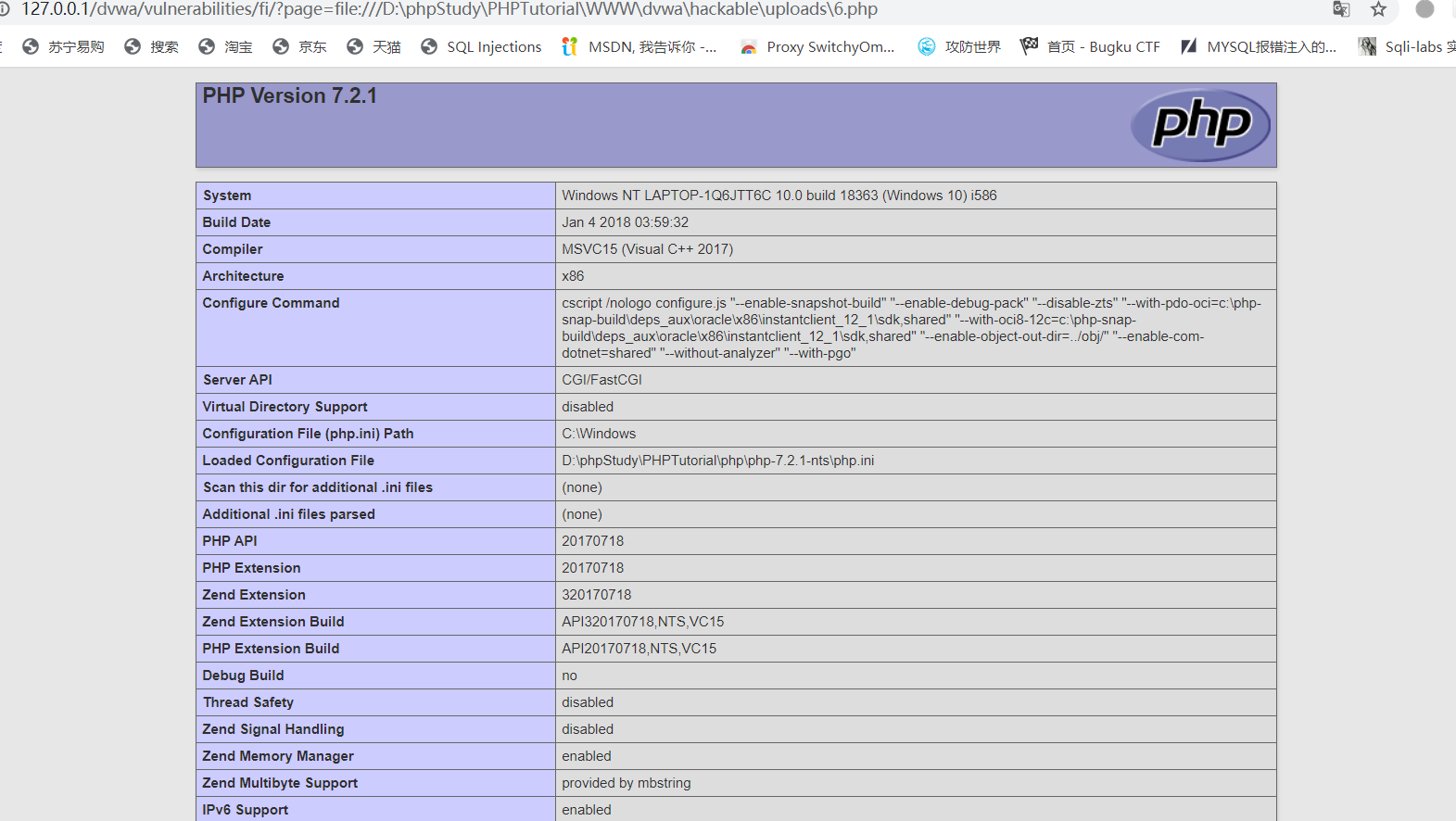
Task: Open the browser profile avatar
Action: pos(1424,9)
